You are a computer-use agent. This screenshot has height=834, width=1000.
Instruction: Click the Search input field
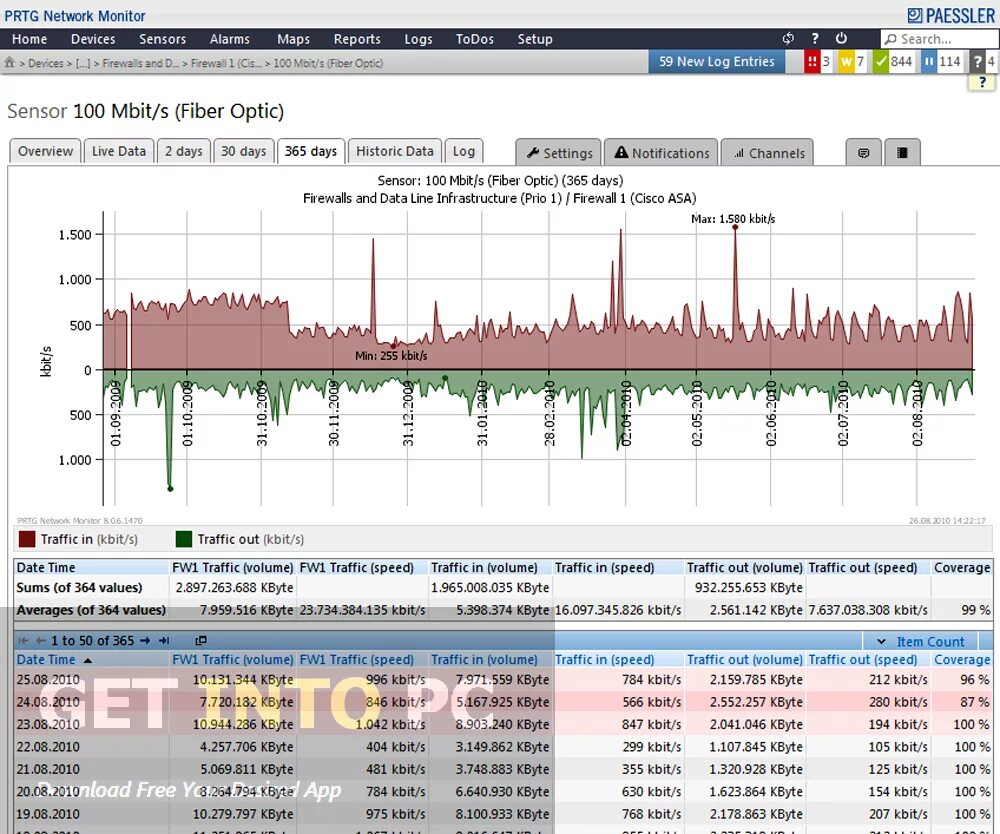tap(940, 39)
